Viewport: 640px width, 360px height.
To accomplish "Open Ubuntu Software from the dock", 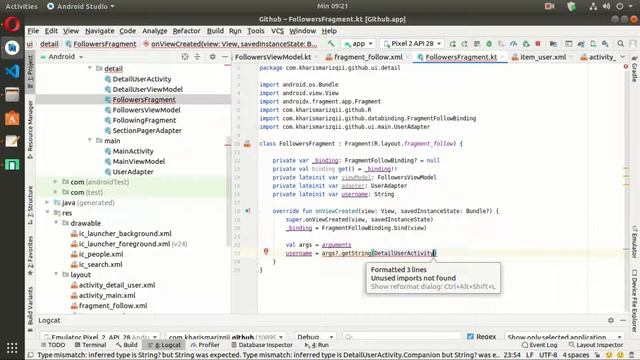I will click(12, 118).
